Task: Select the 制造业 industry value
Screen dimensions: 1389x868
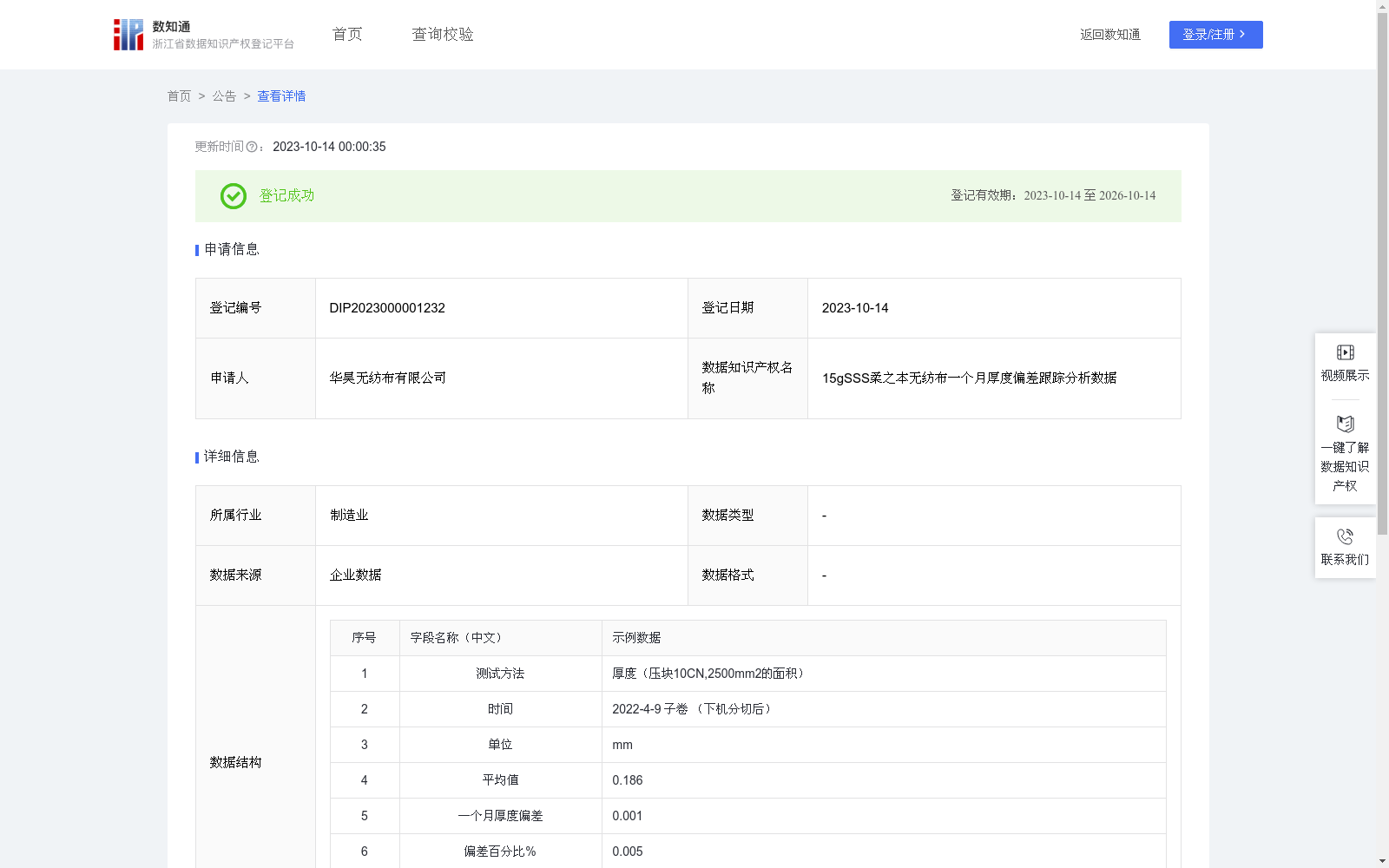Action: (x=349, y=516)
